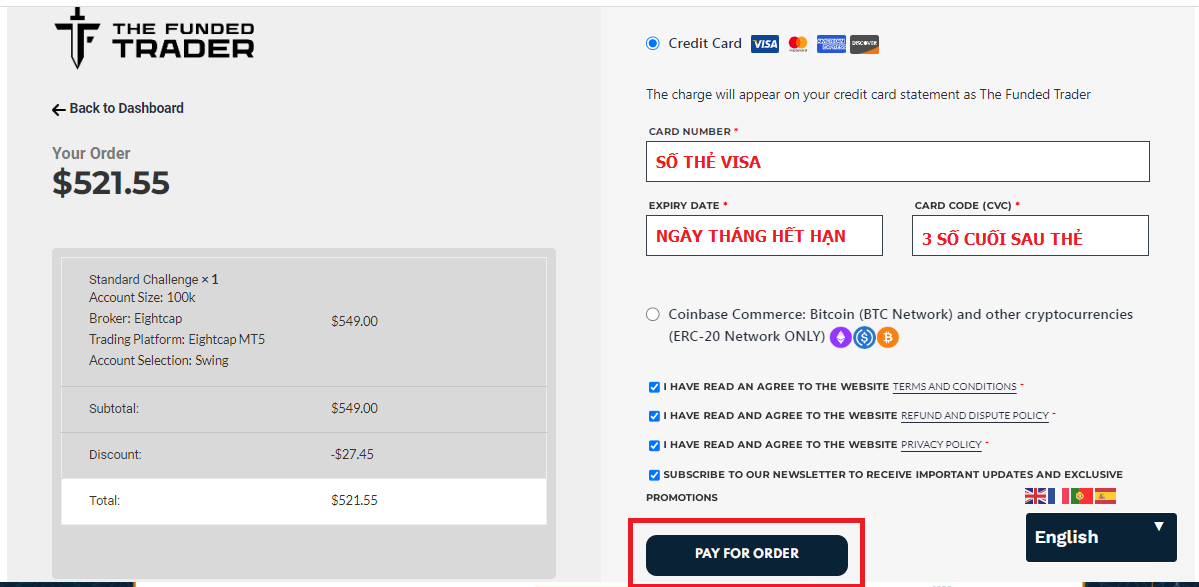Click the American Express icon
Screen dimensions: 1199x587
pos(831,44)
